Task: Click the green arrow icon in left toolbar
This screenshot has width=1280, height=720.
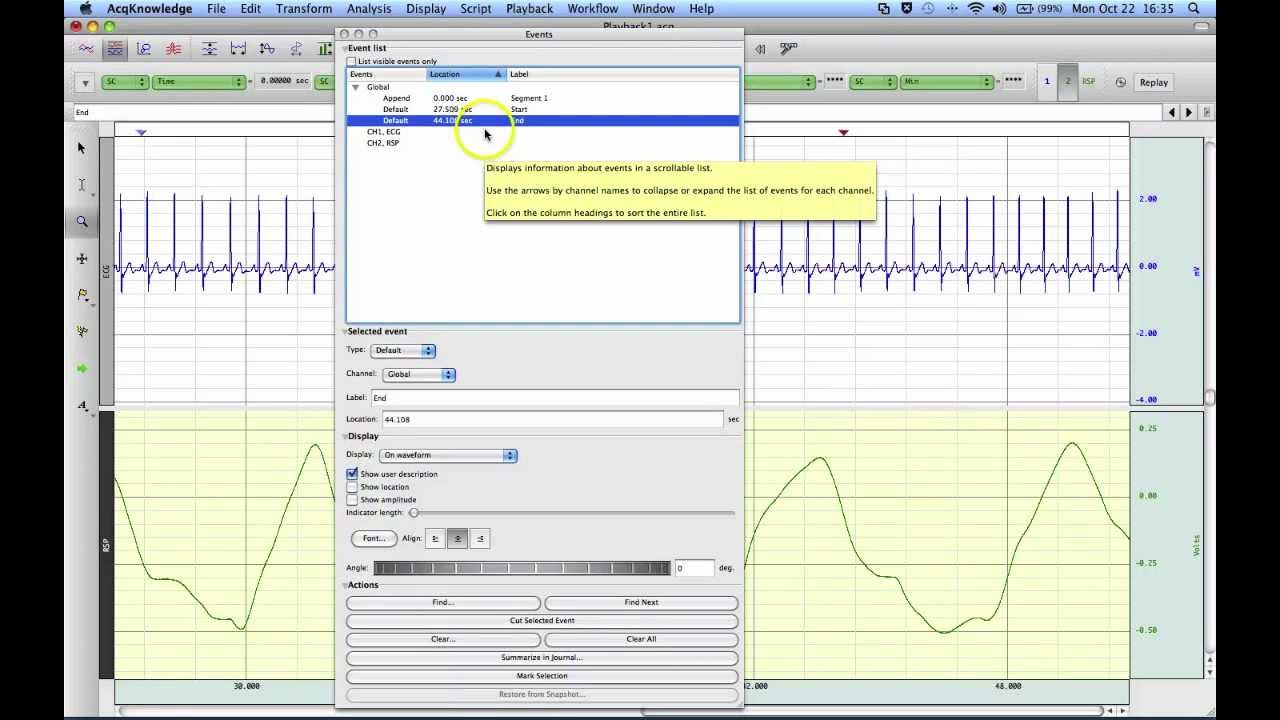Action: (x=82, y=369)
